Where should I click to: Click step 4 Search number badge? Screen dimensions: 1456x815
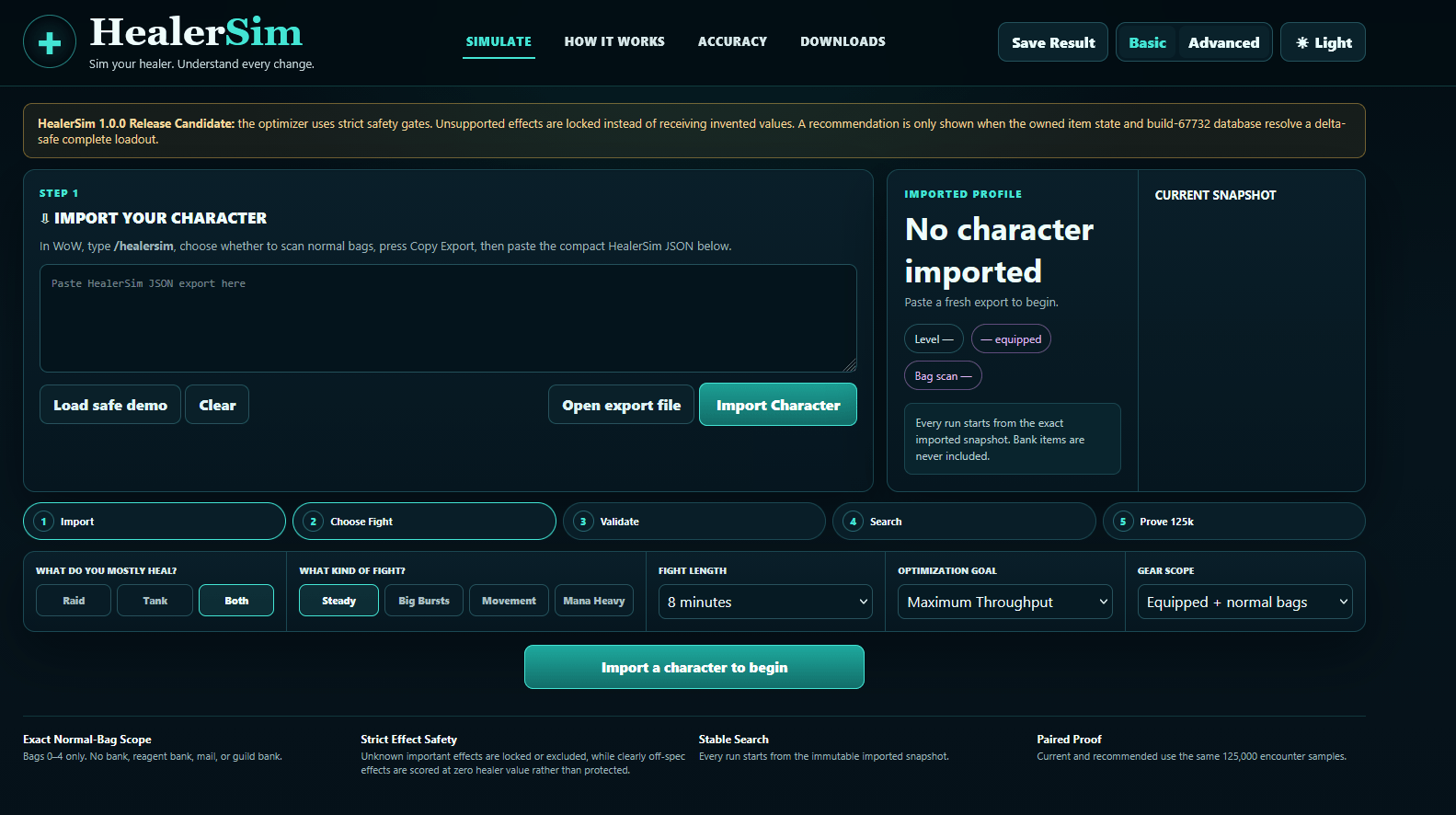(854, 522)
